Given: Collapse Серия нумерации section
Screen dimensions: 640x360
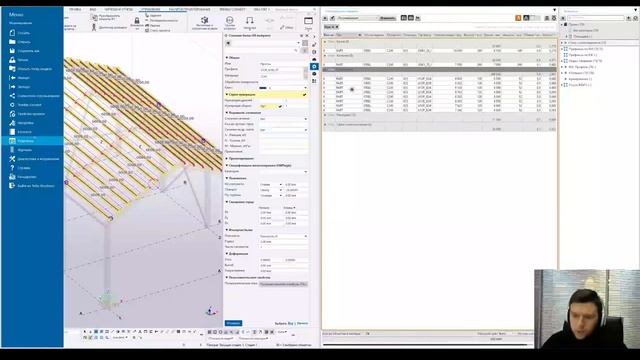Looking at the screenshot, I should 227,94.
